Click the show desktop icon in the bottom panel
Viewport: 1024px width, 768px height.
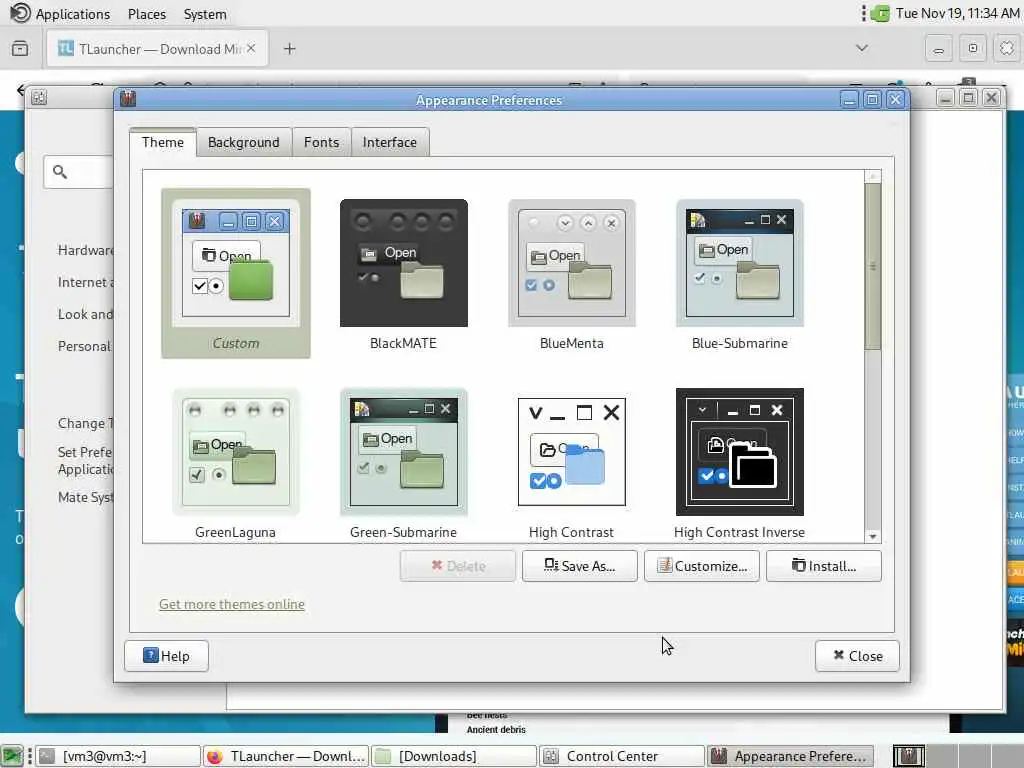12,756
